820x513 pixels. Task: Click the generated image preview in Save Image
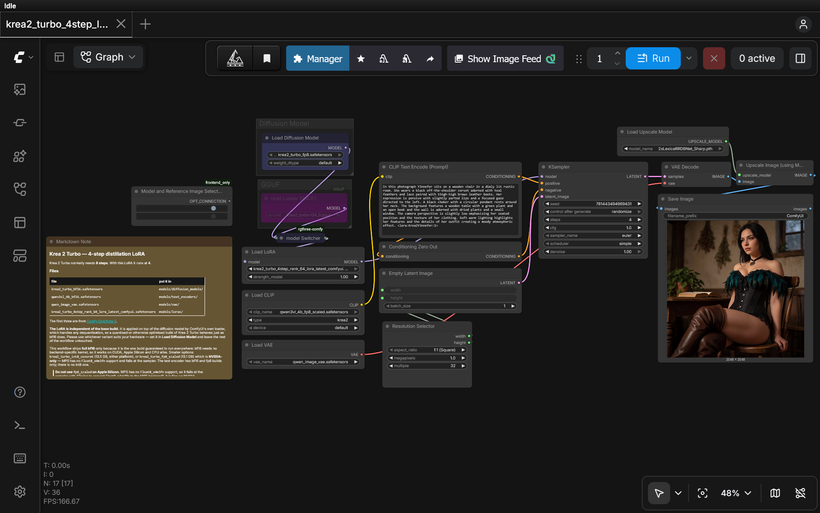736,289
